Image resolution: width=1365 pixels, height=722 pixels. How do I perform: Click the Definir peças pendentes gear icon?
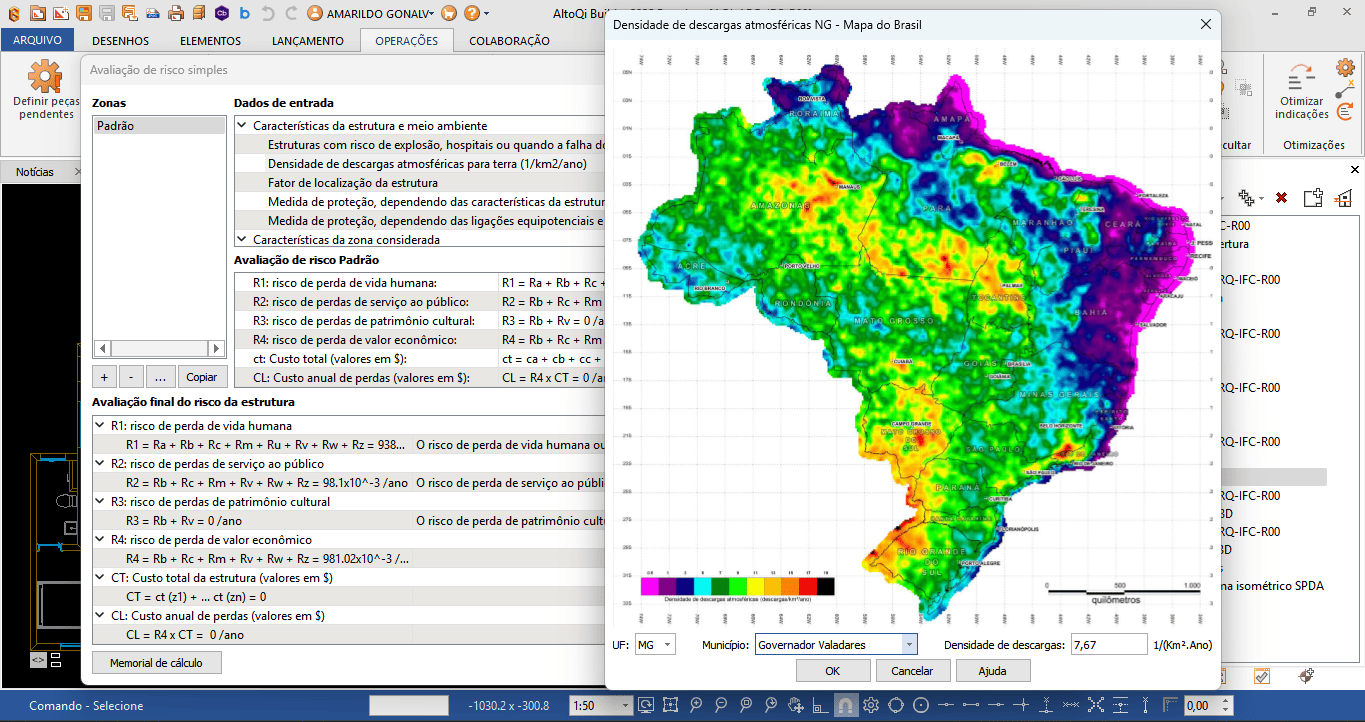click(44, 77)
